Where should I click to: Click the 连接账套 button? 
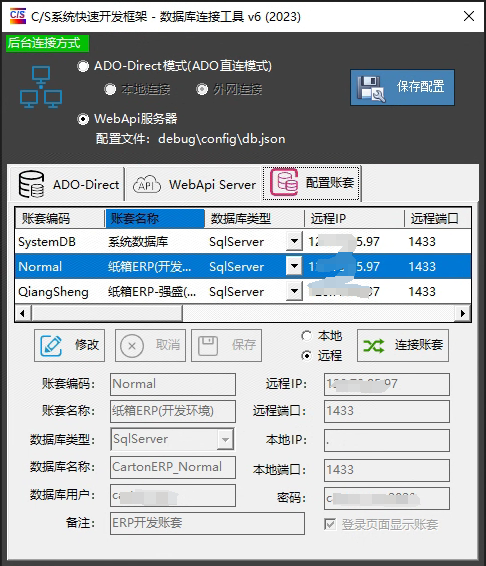tap(403, 345)
